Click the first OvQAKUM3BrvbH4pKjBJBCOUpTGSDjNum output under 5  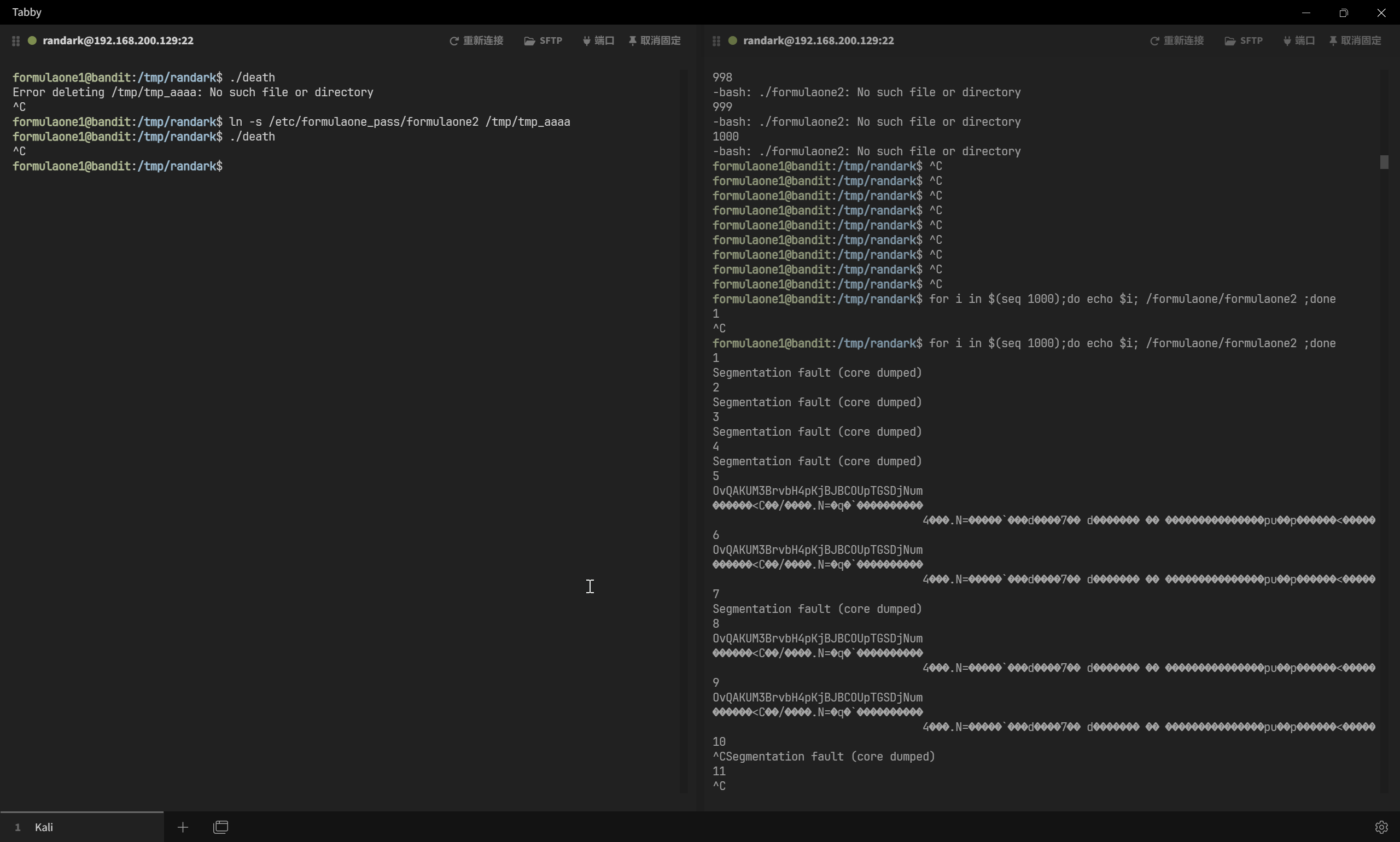(817, 491)
